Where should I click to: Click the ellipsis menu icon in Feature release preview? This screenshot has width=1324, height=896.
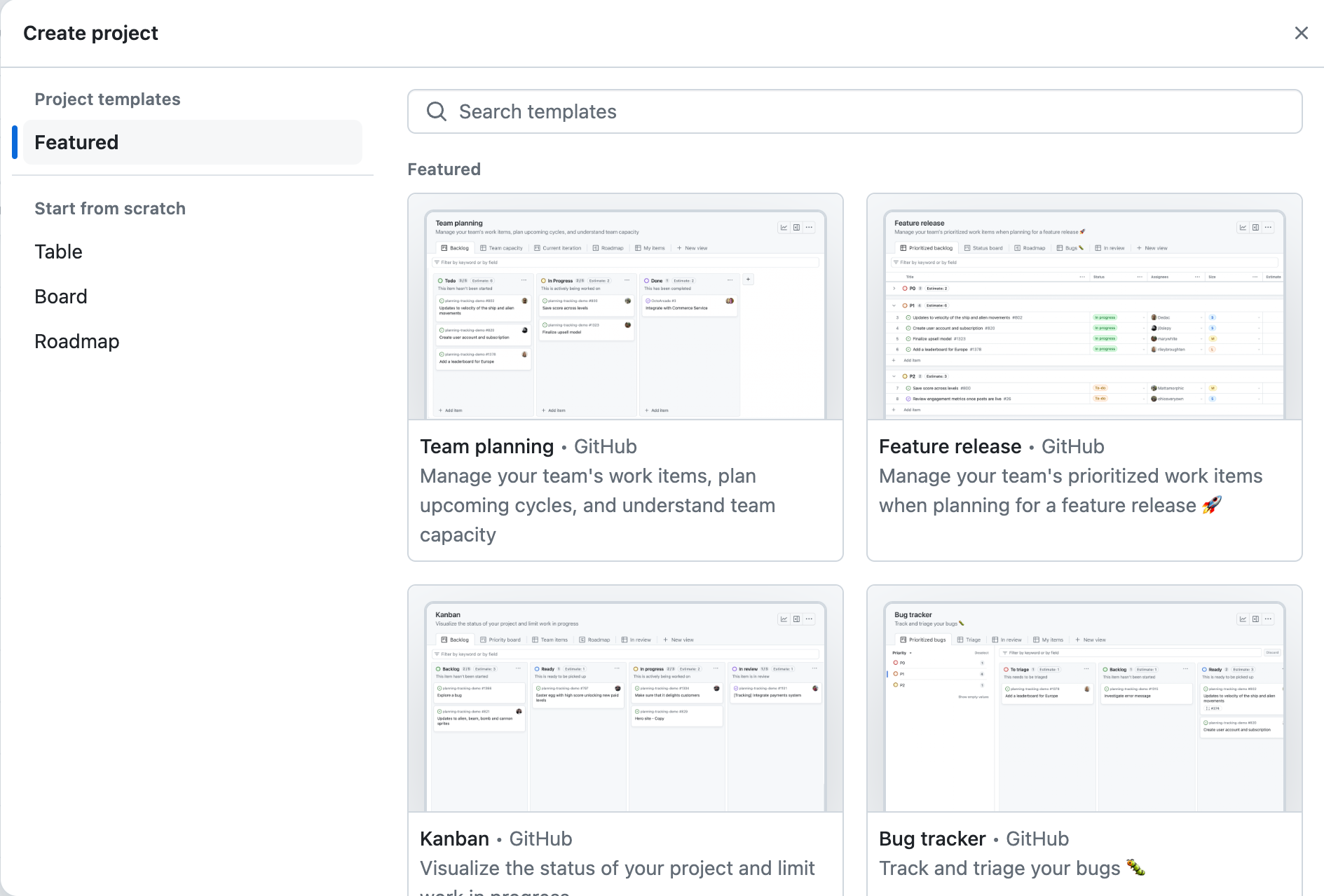tap(1268, 227)
